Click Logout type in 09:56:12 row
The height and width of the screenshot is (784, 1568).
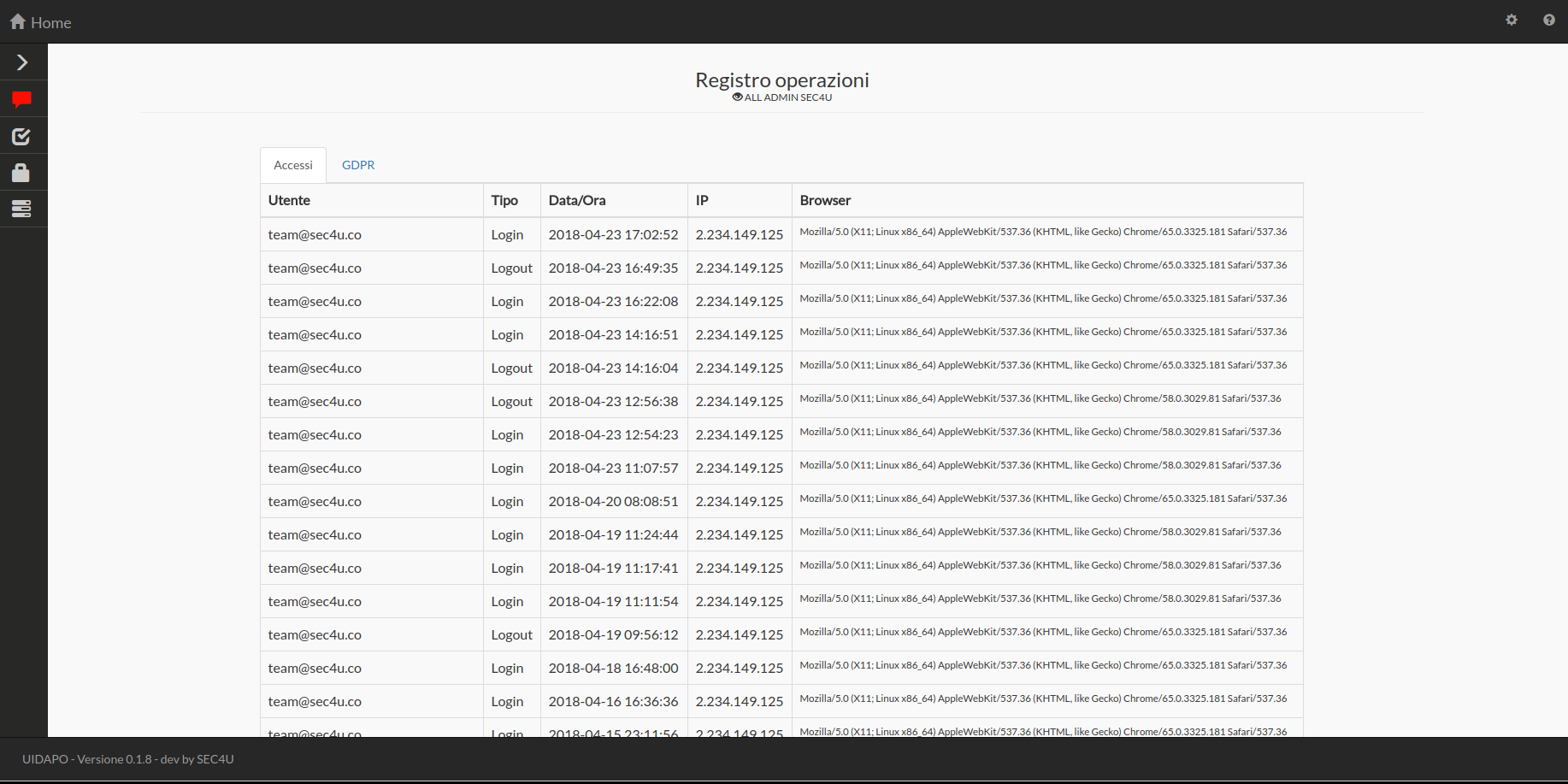coord(511,634)
